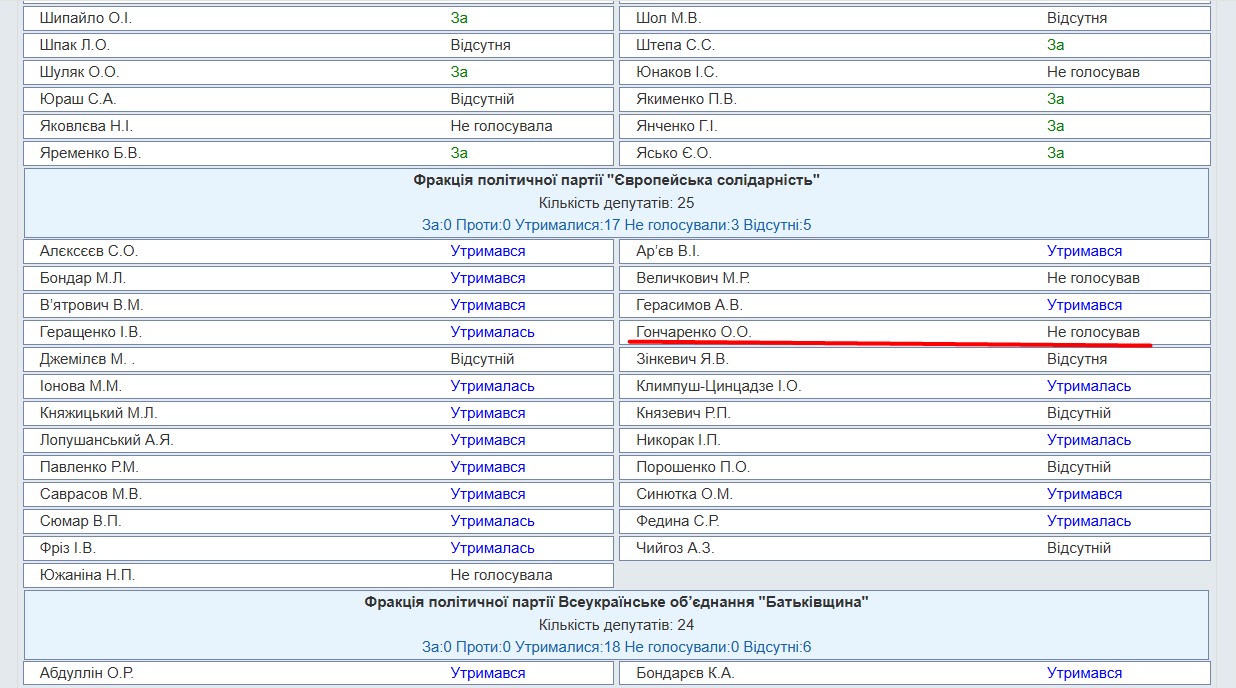Image resolution: width=1236 pixels, height=688 pixels.
Task: Select the 'Кількість депутатів: 25' line
Action: [x=617, y=203]
